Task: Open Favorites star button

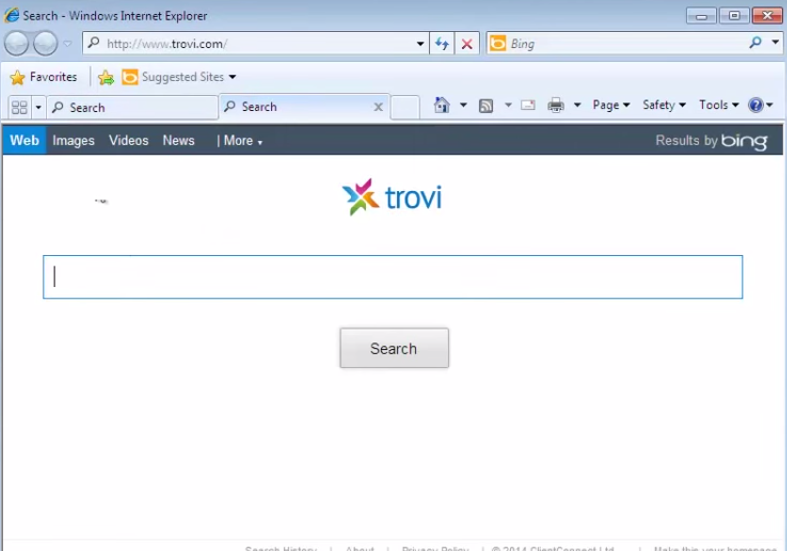Action: (x=44, y=77)
